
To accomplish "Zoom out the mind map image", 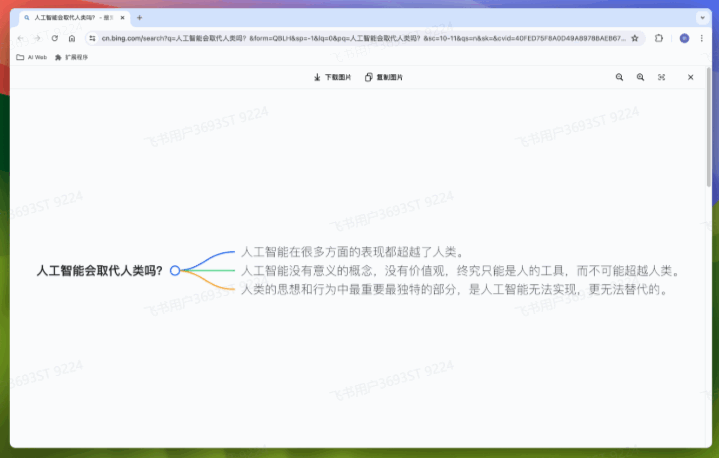I will [619, 77].
